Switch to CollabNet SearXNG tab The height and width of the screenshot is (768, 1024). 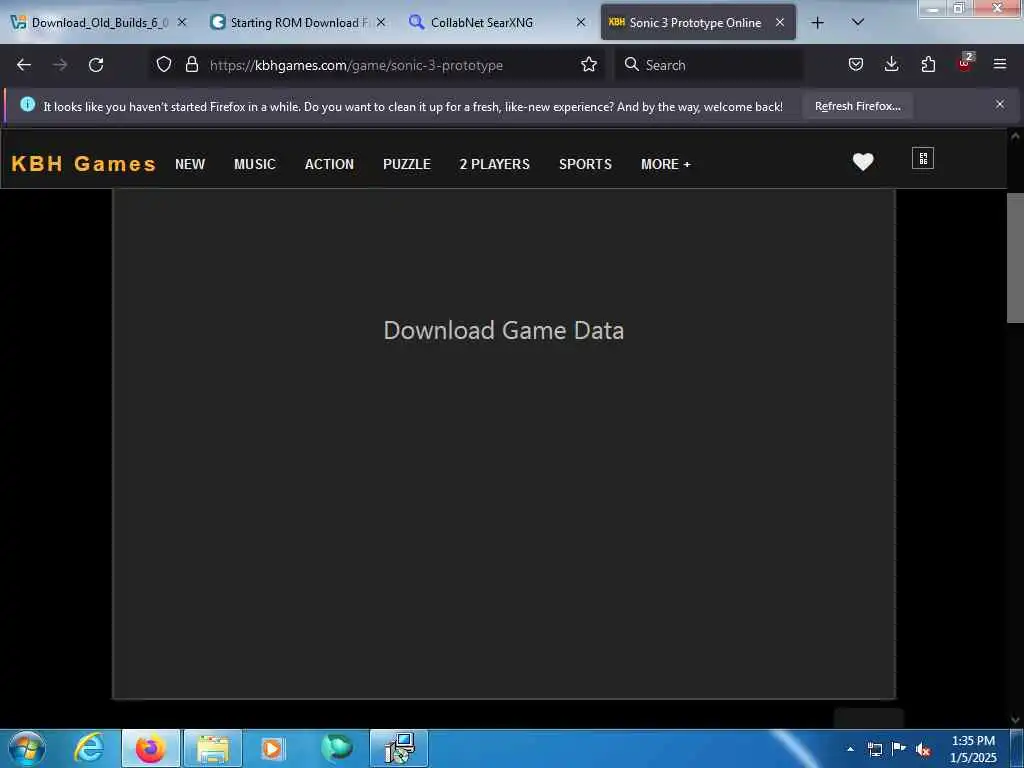point(496,23)
